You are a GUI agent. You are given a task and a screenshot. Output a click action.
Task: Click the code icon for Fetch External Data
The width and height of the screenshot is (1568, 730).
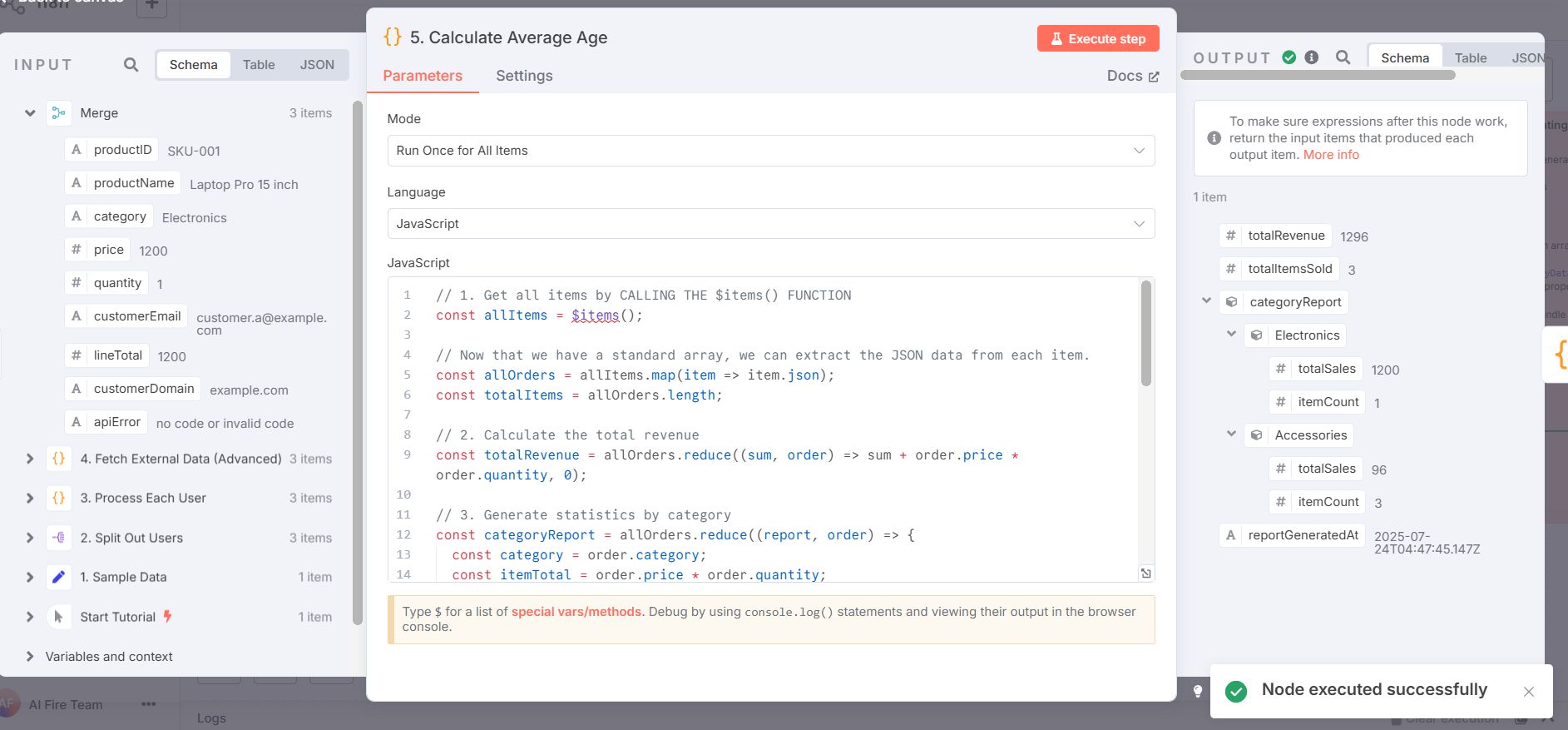(58, 458)
